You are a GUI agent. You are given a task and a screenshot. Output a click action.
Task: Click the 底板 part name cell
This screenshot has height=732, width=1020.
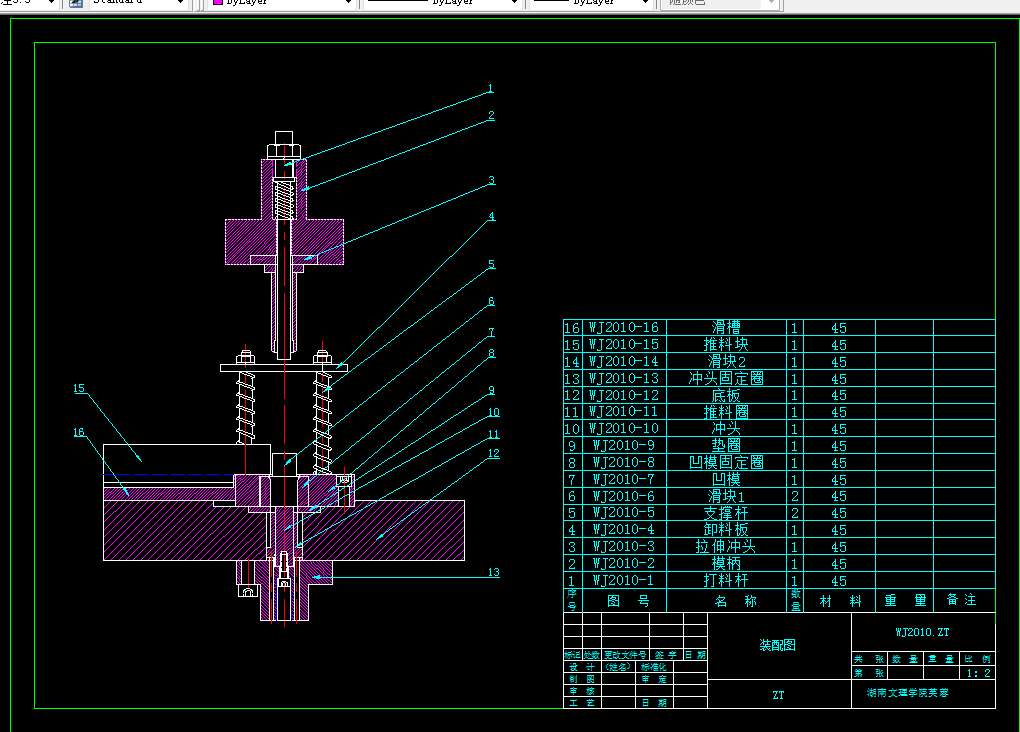[726, 395]
